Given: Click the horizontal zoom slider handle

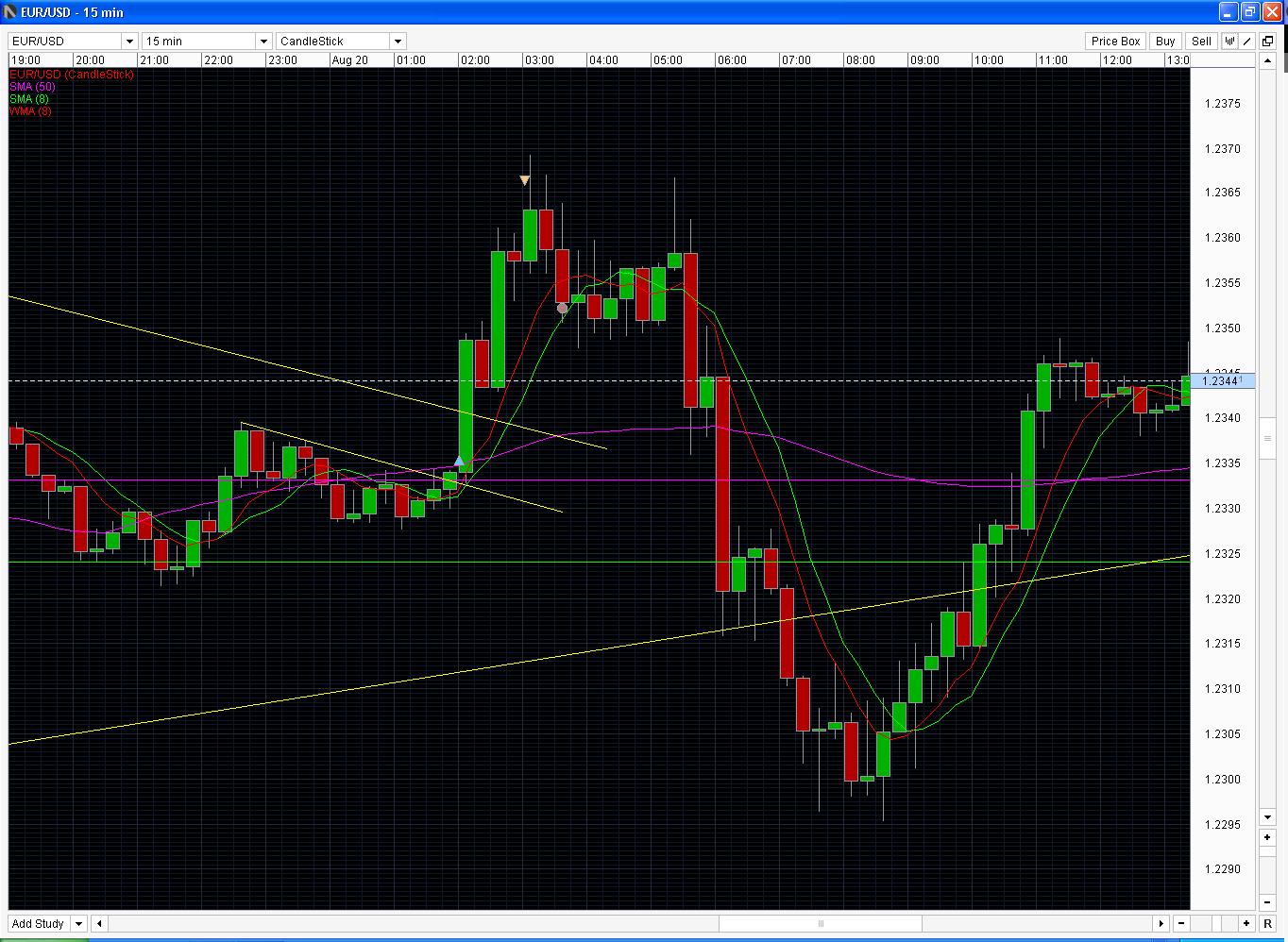Looking at the screenshot, I should point(1216,923).
